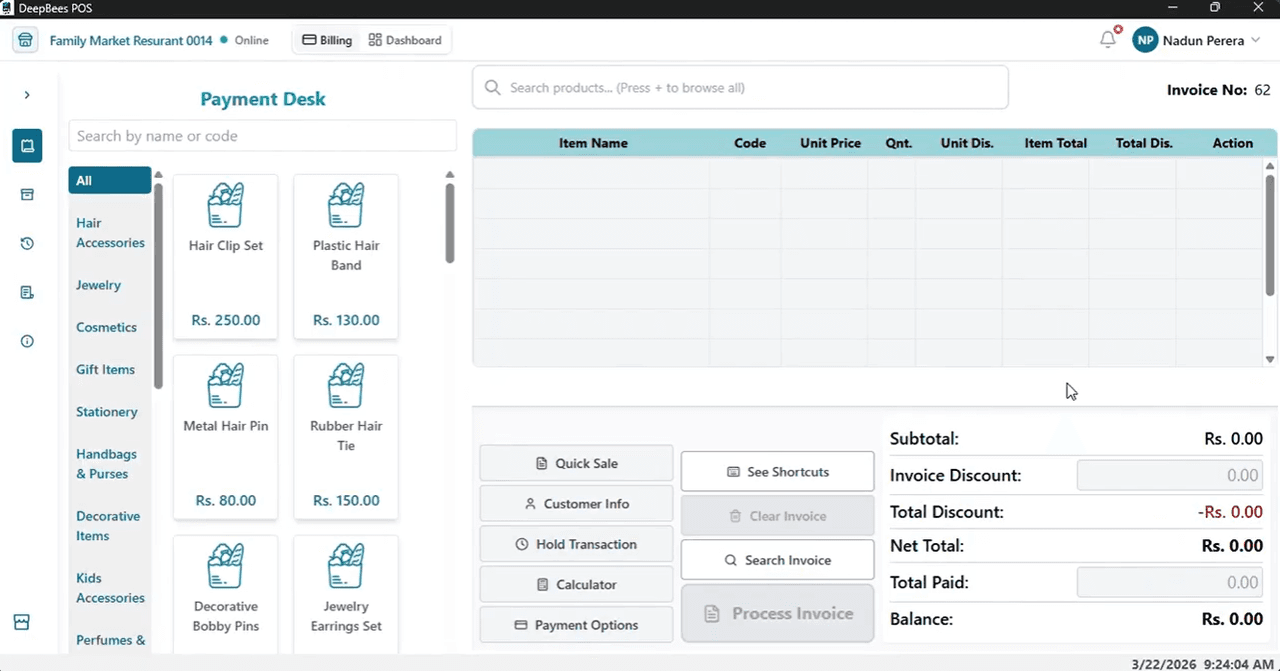Screen dimensions: 1280x671
Task: Add the Decorative Bobby Pins product
Action: point(226,594)
